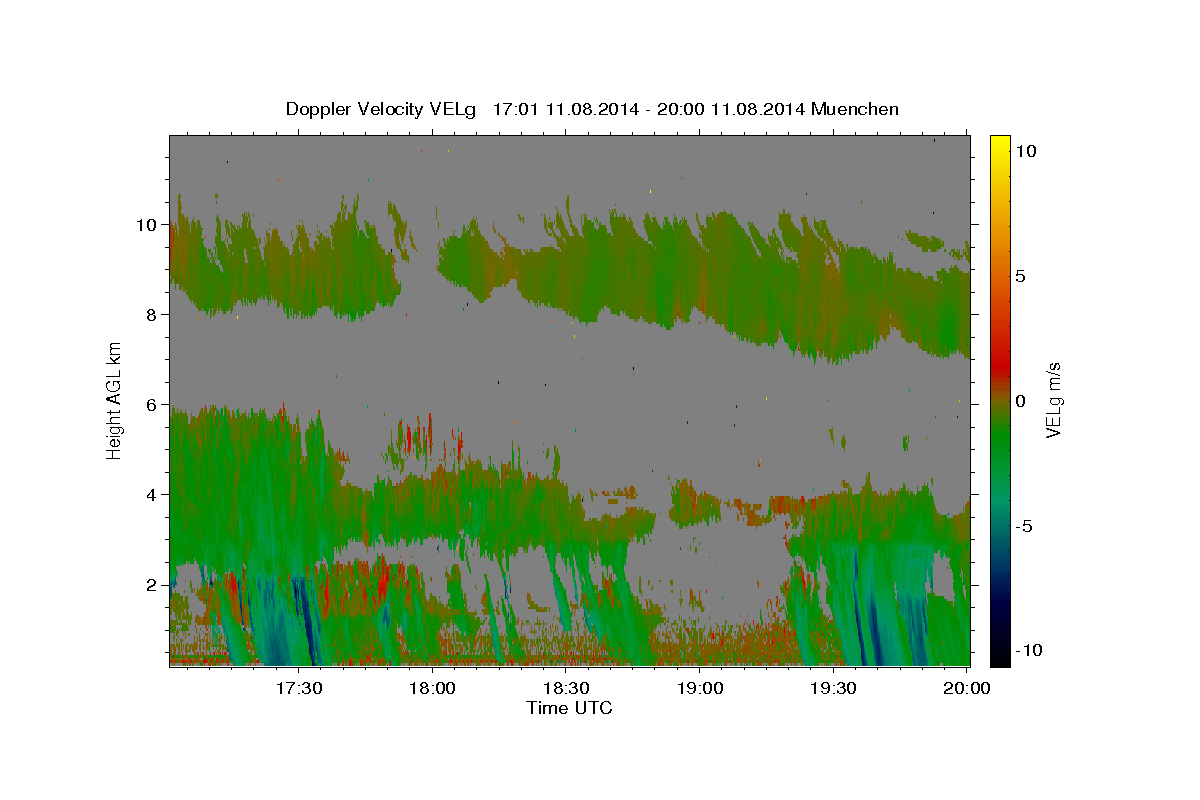This screenshot has width=1200, height=800.
Task: Click the yellow top of the colorbar
Action: (1000, 142)
